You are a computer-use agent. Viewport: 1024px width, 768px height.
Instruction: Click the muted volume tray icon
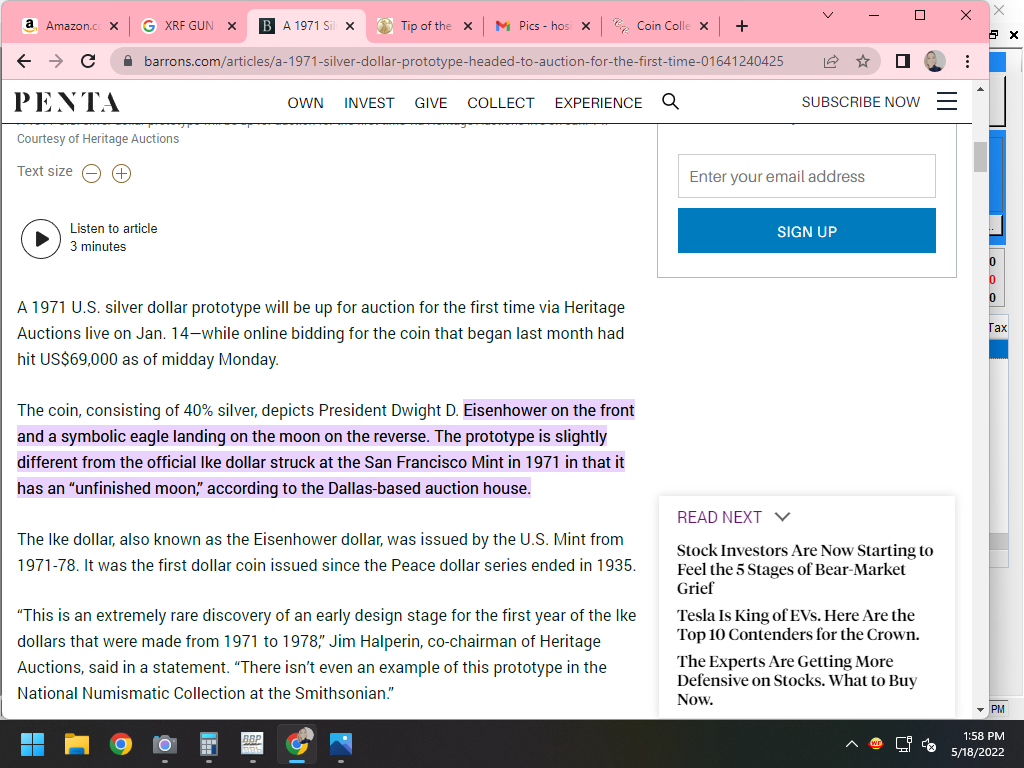coord(929,744)
